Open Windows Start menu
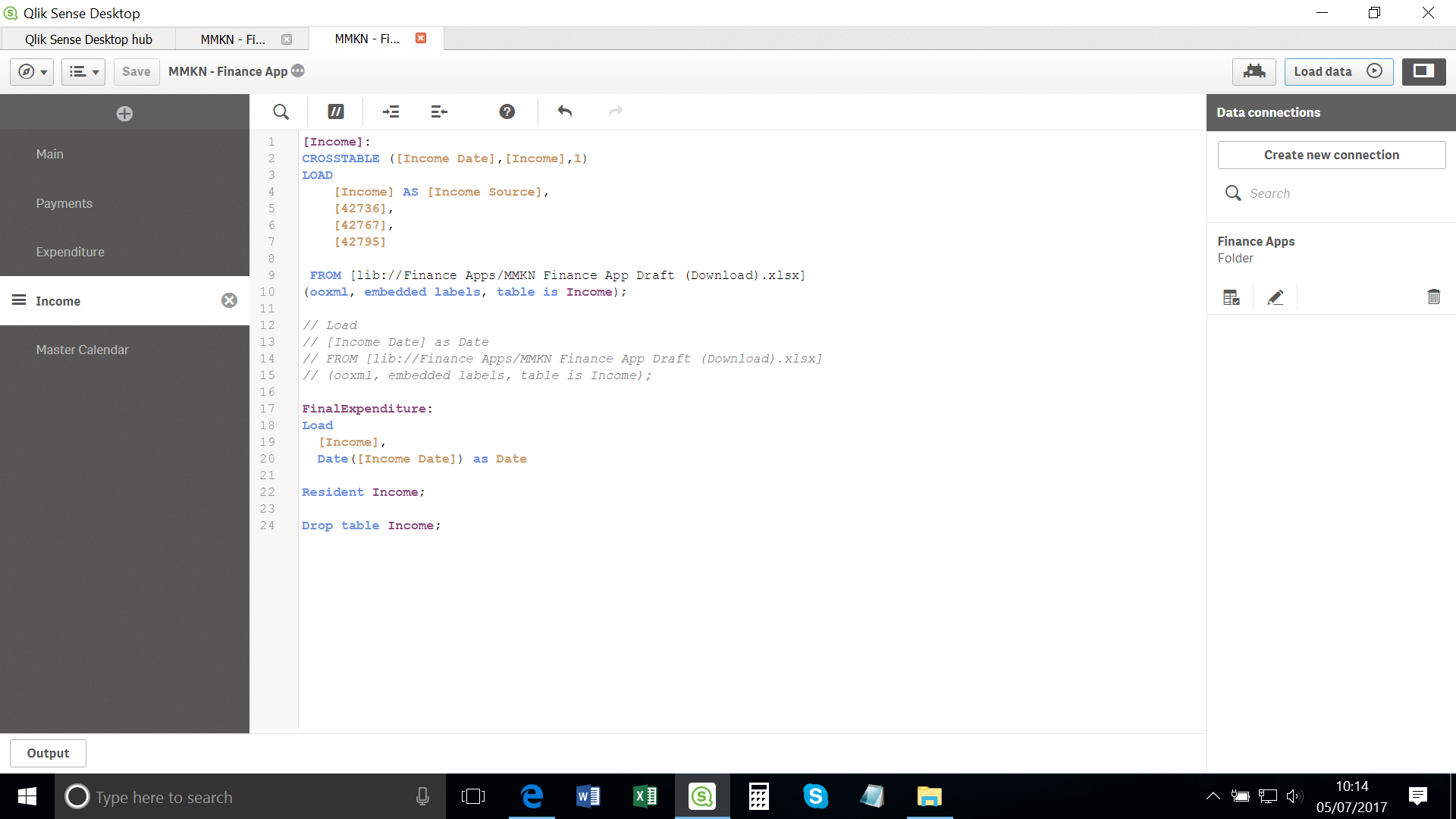The height and width of the screenshot is (819, 1456). (27, 796)
